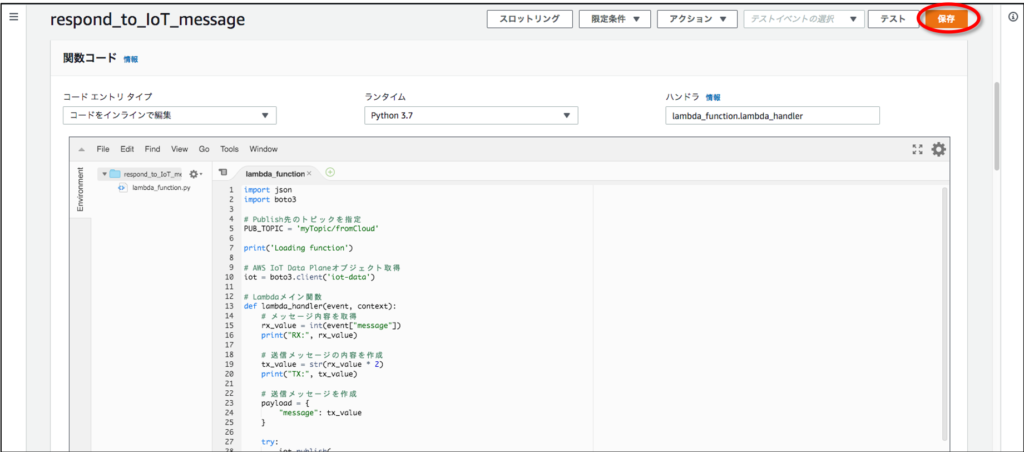Toggle fullscreen mode in code editor
The image size is (1024, 452).
918,149
